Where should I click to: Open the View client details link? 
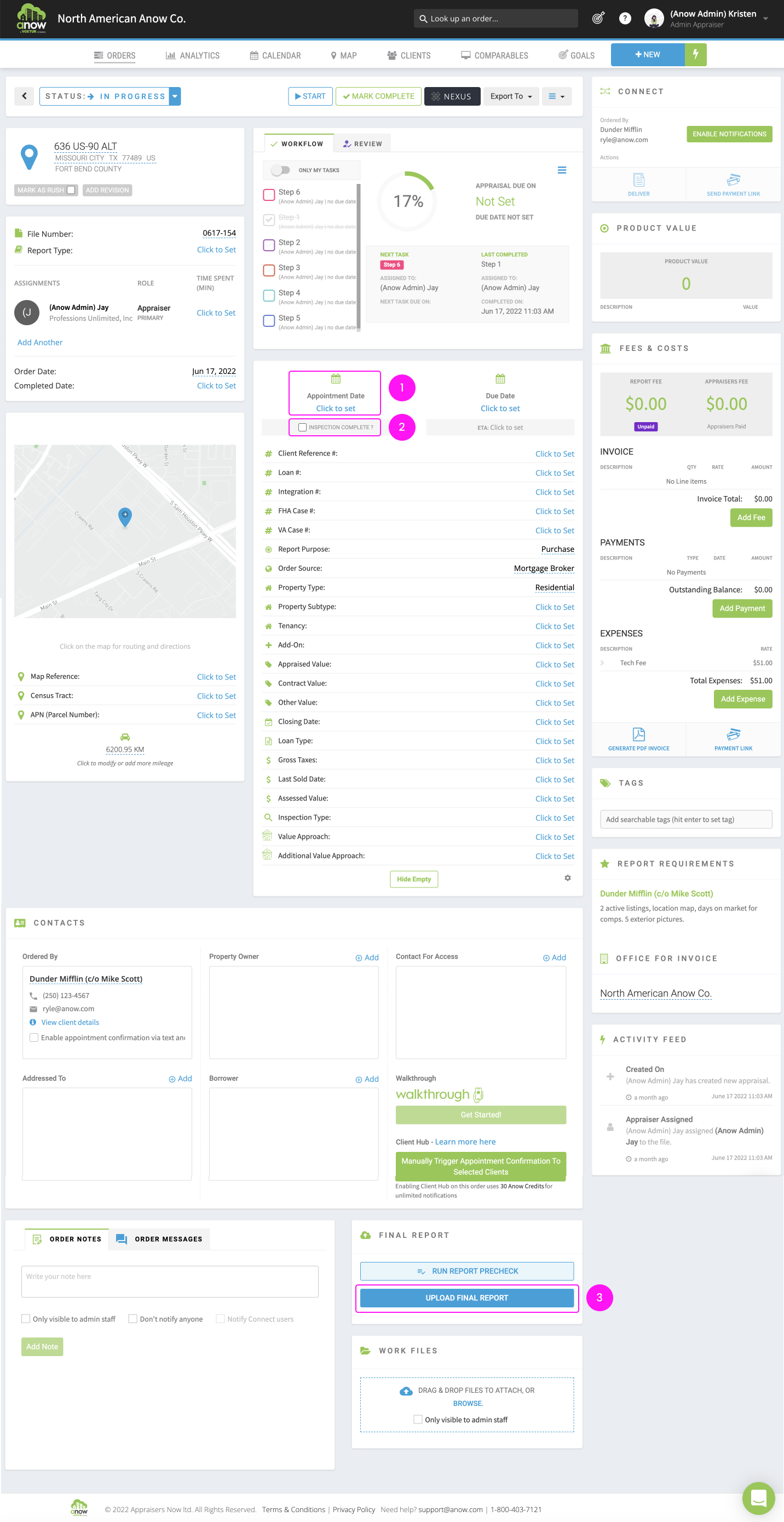click(70, 1022)
